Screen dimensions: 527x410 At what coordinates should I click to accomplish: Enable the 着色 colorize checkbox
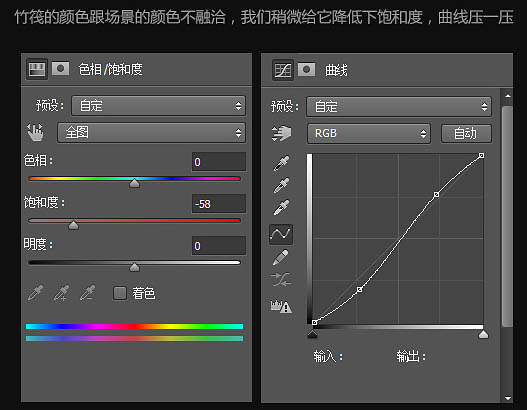coord(120,293)
